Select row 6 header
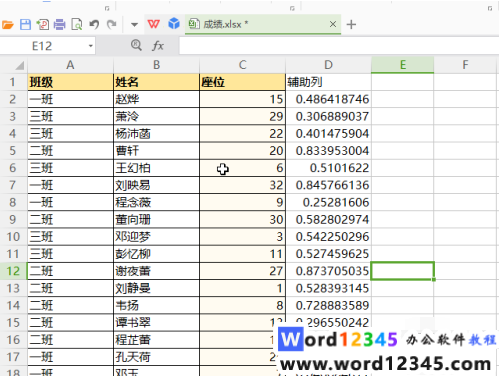The height and width of the screenshot is (380, 501). 13,168
